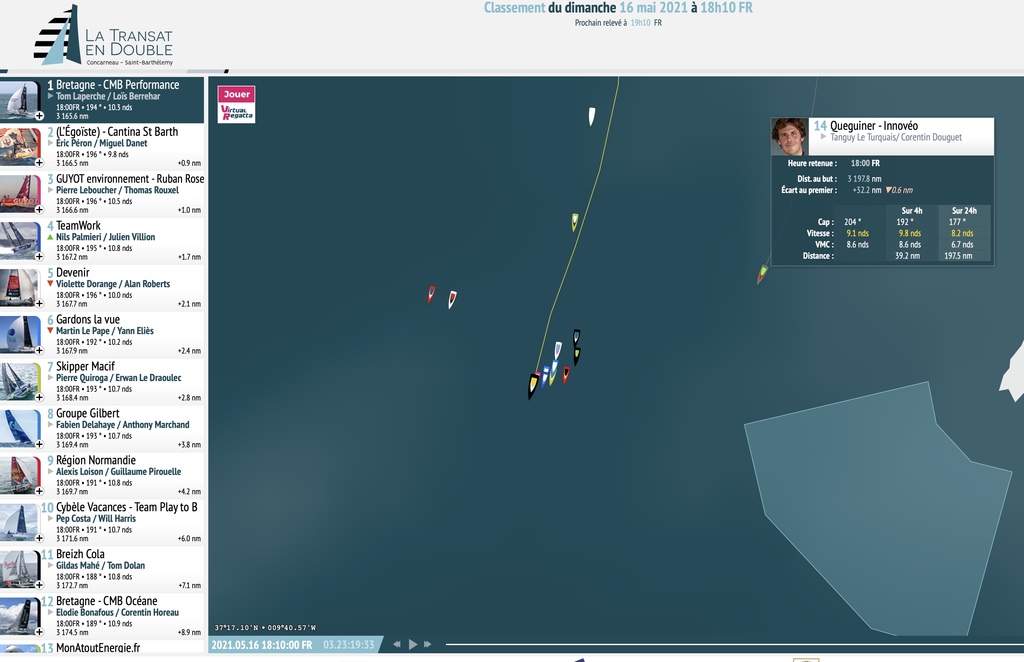Play the race replay
Image resolution: width=1024 pixels, height=662 pixels.
click(x=413, y=644)
